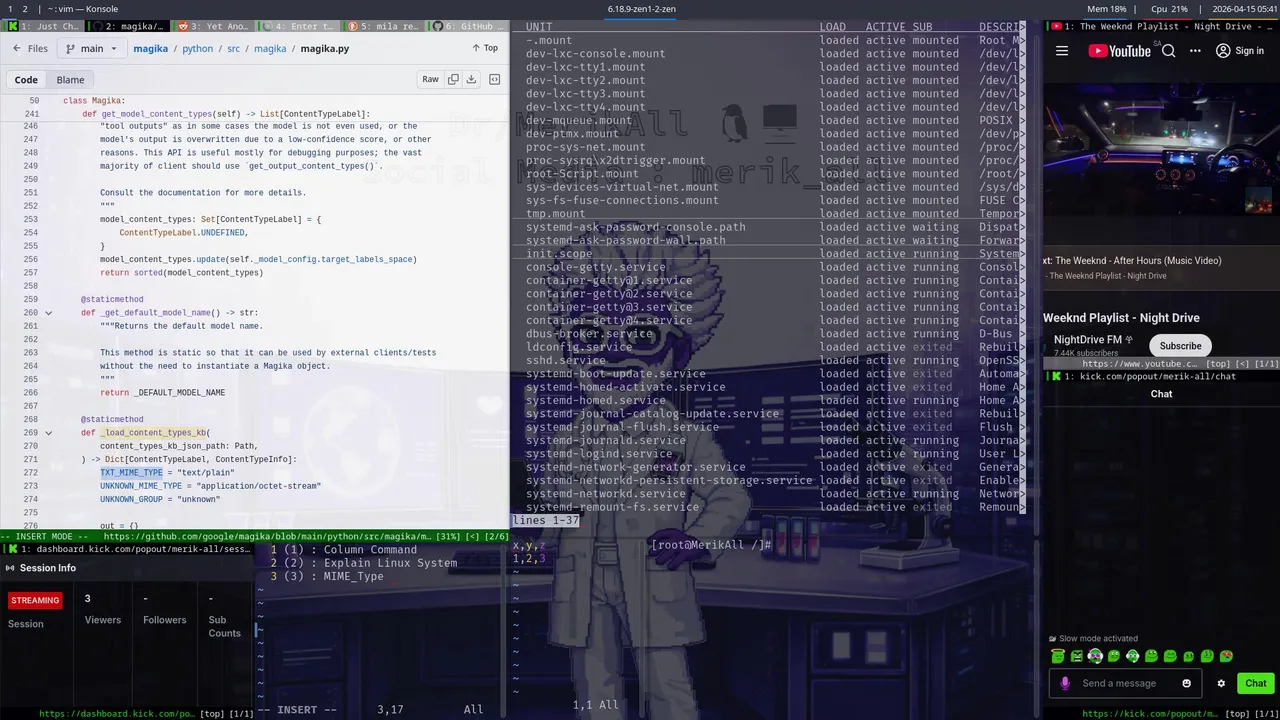Open main branch dropdown
Viewport: 1280px width, 720px height.
pyautogui.click(x=91, y=48)
